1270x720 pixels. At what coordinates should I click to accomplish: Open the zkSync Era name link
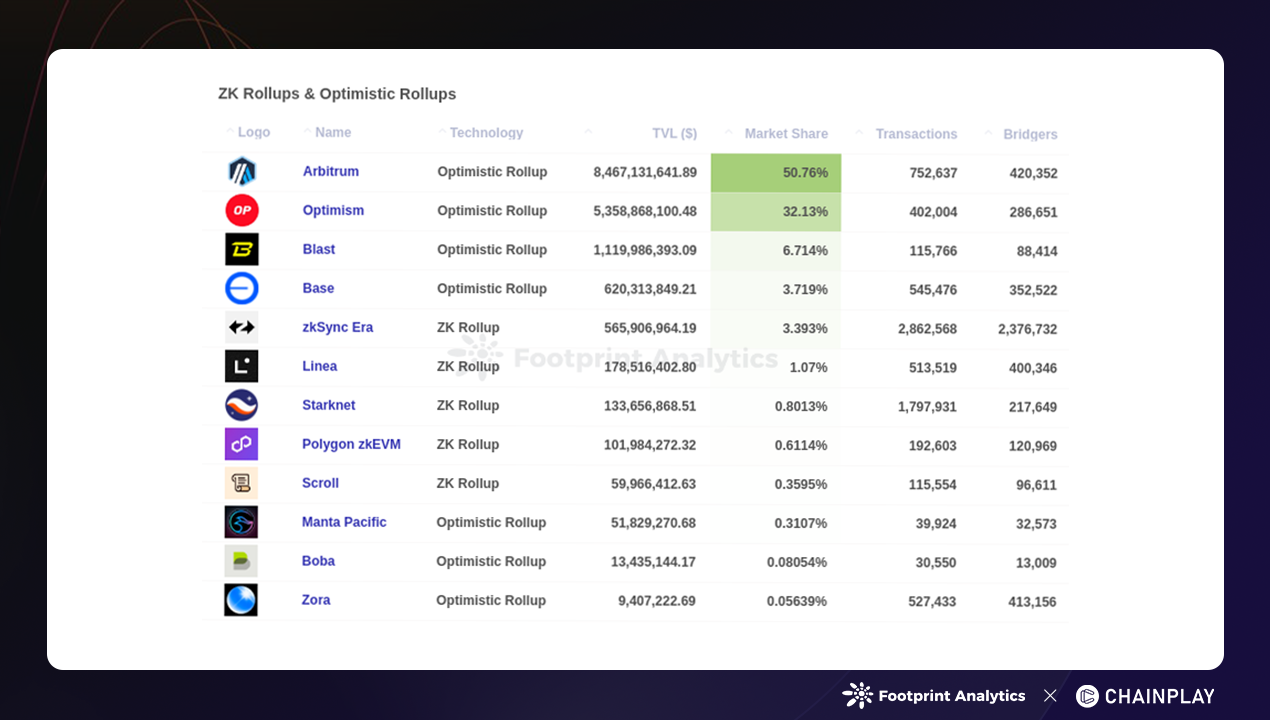coord(338,327)
